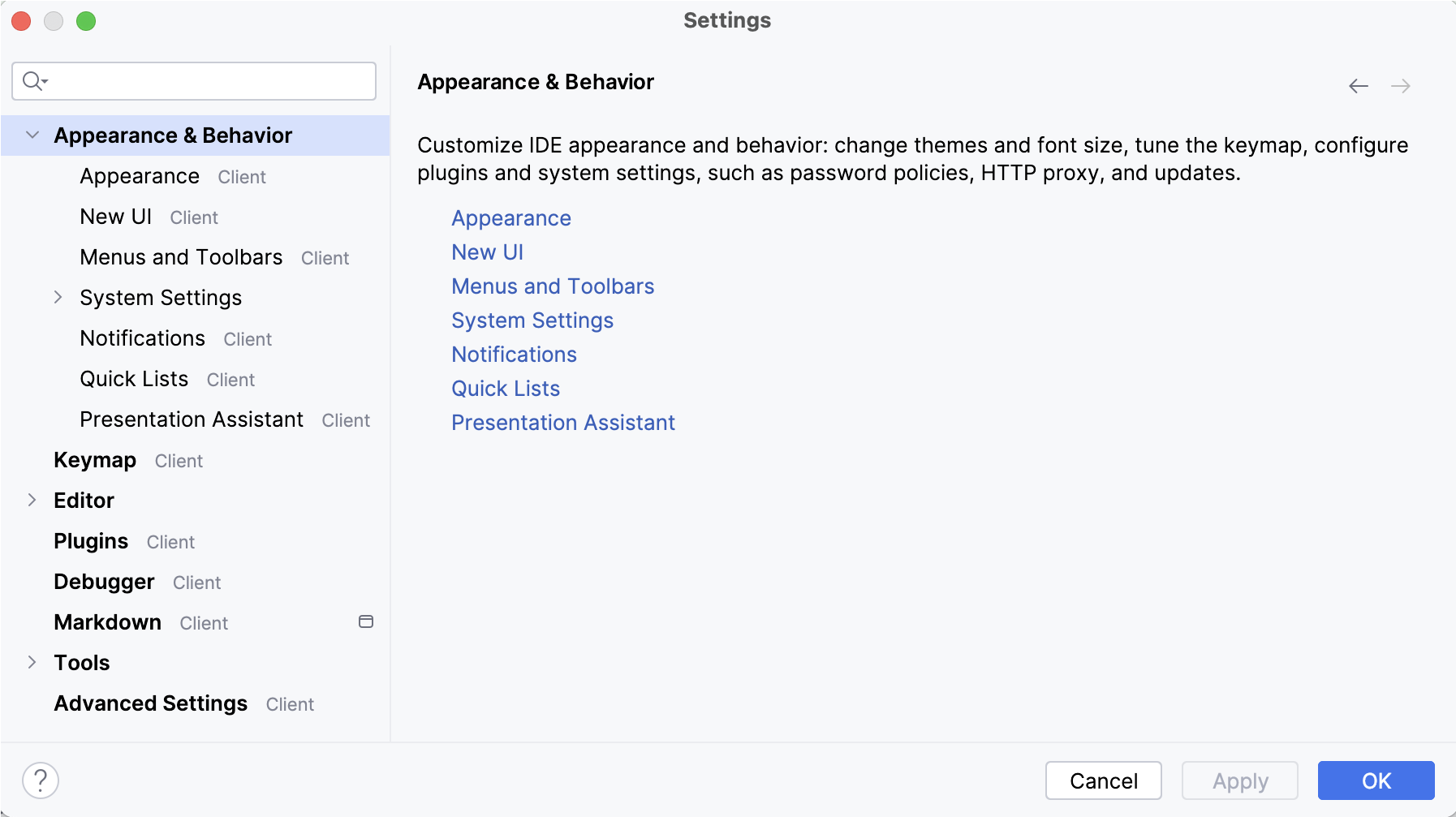This screenshot has width=1456, height=817.
Task: Expand the Editor section
Action: click(x=32, y=501)
